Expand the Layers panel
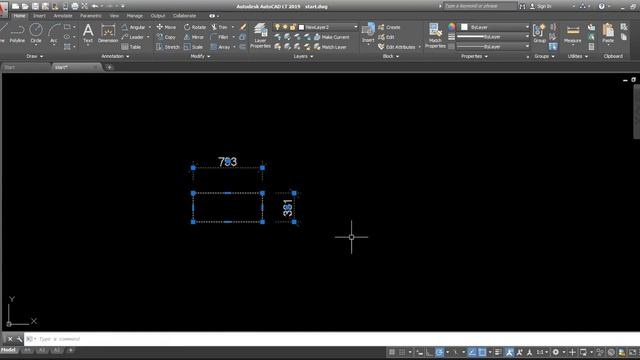 click(x=303, y=56)
